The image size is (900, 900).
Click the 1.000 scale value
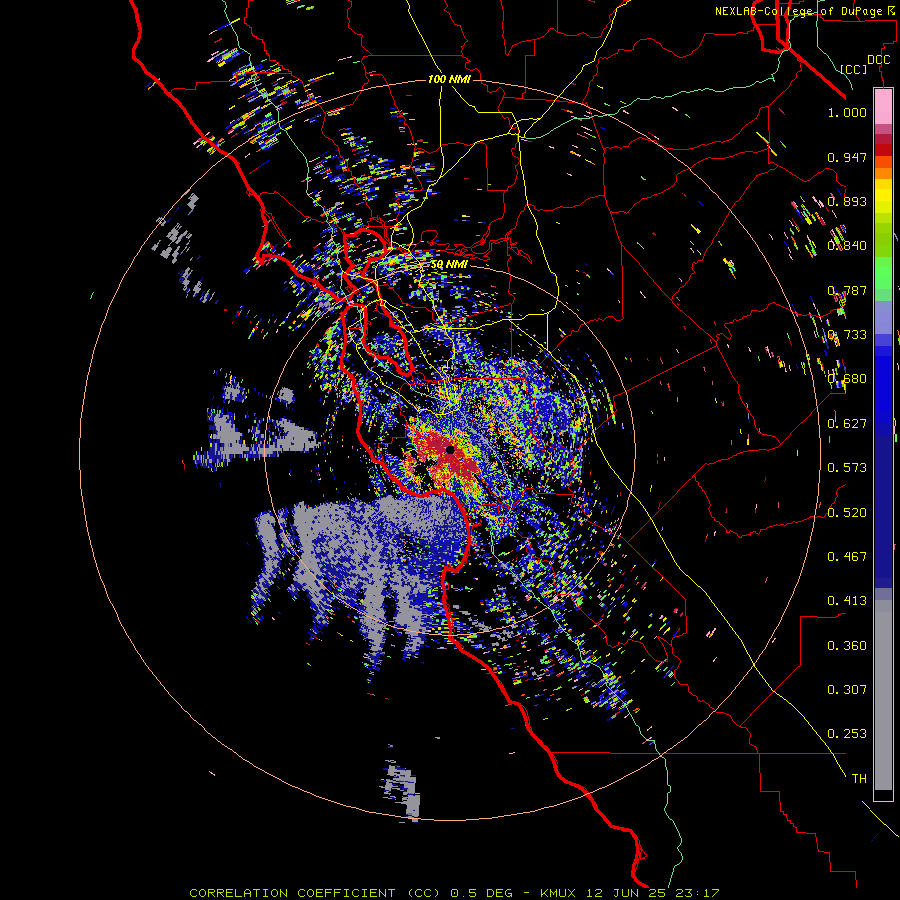coord(847,112)
